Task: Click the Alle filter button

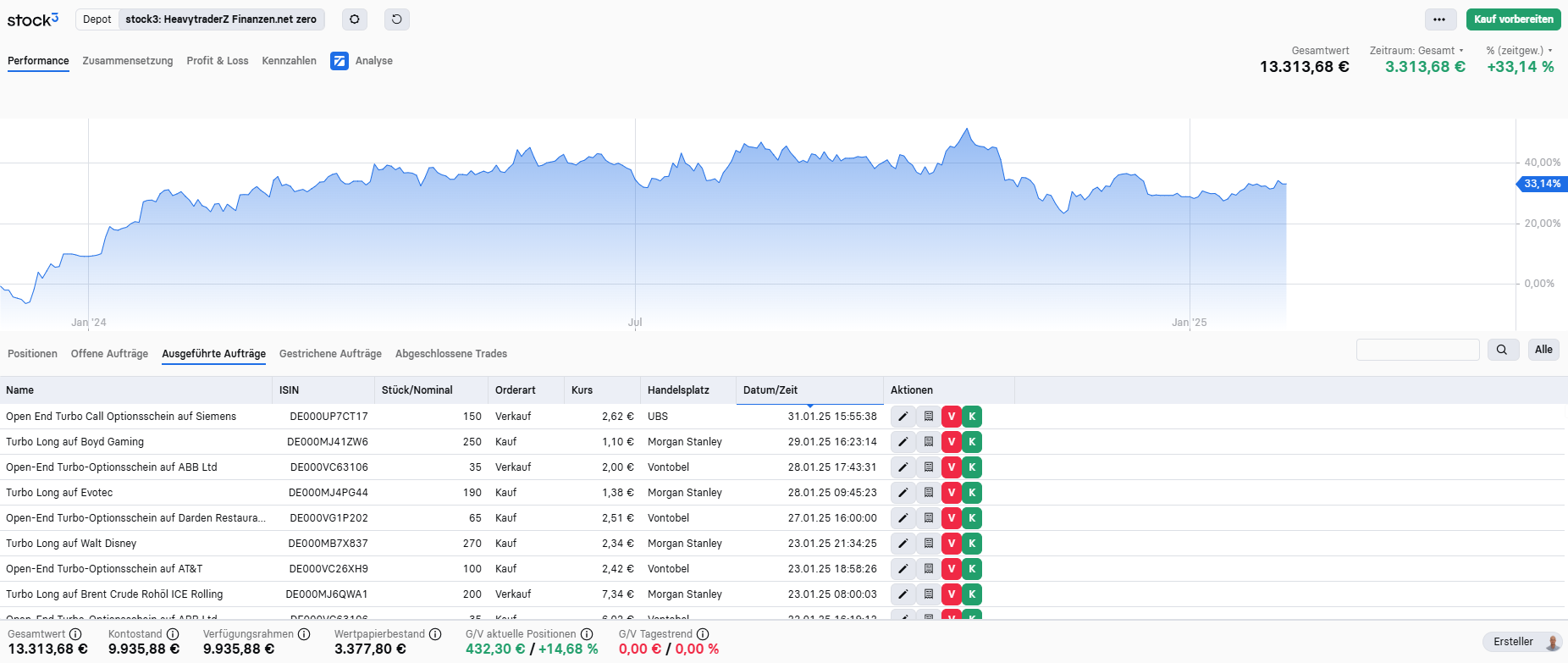Action: (x=1543, y=350)
